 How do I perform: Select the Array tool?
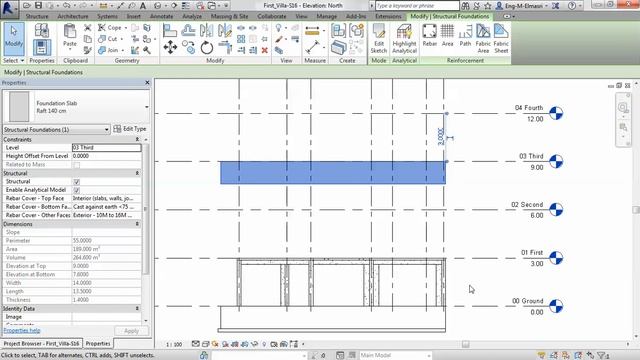pyautogui.click(x=241, y=39)
